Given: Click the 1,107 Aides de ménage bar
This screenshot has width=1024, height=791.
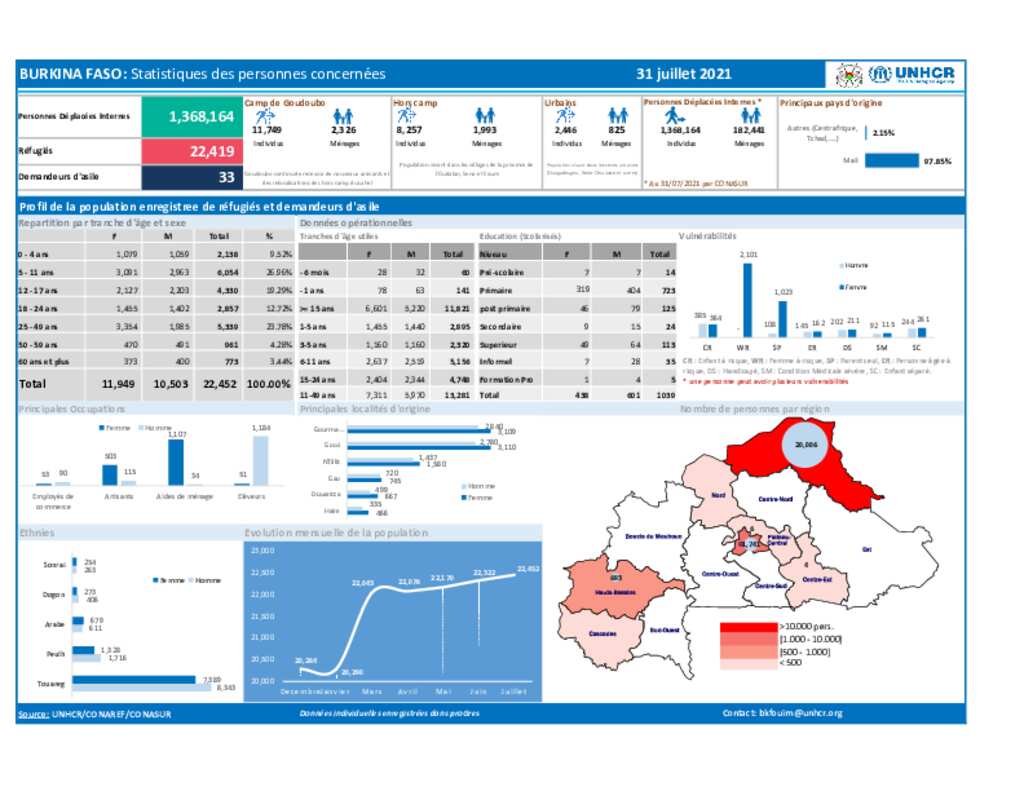Looking at the screenshot, I should point(176,462).
